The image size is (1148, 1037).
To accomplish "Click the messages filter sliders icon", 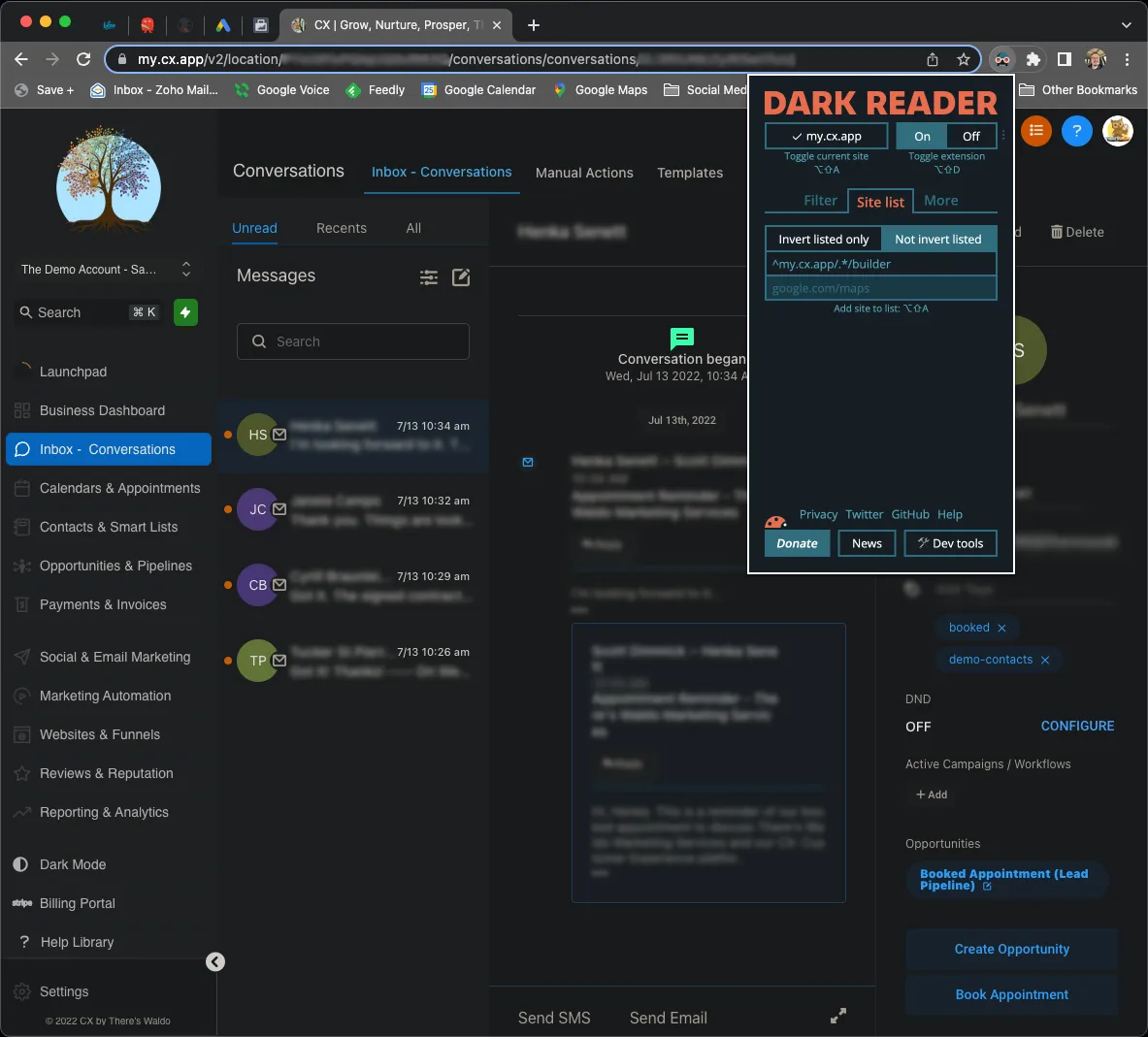I will coord(428,277).
